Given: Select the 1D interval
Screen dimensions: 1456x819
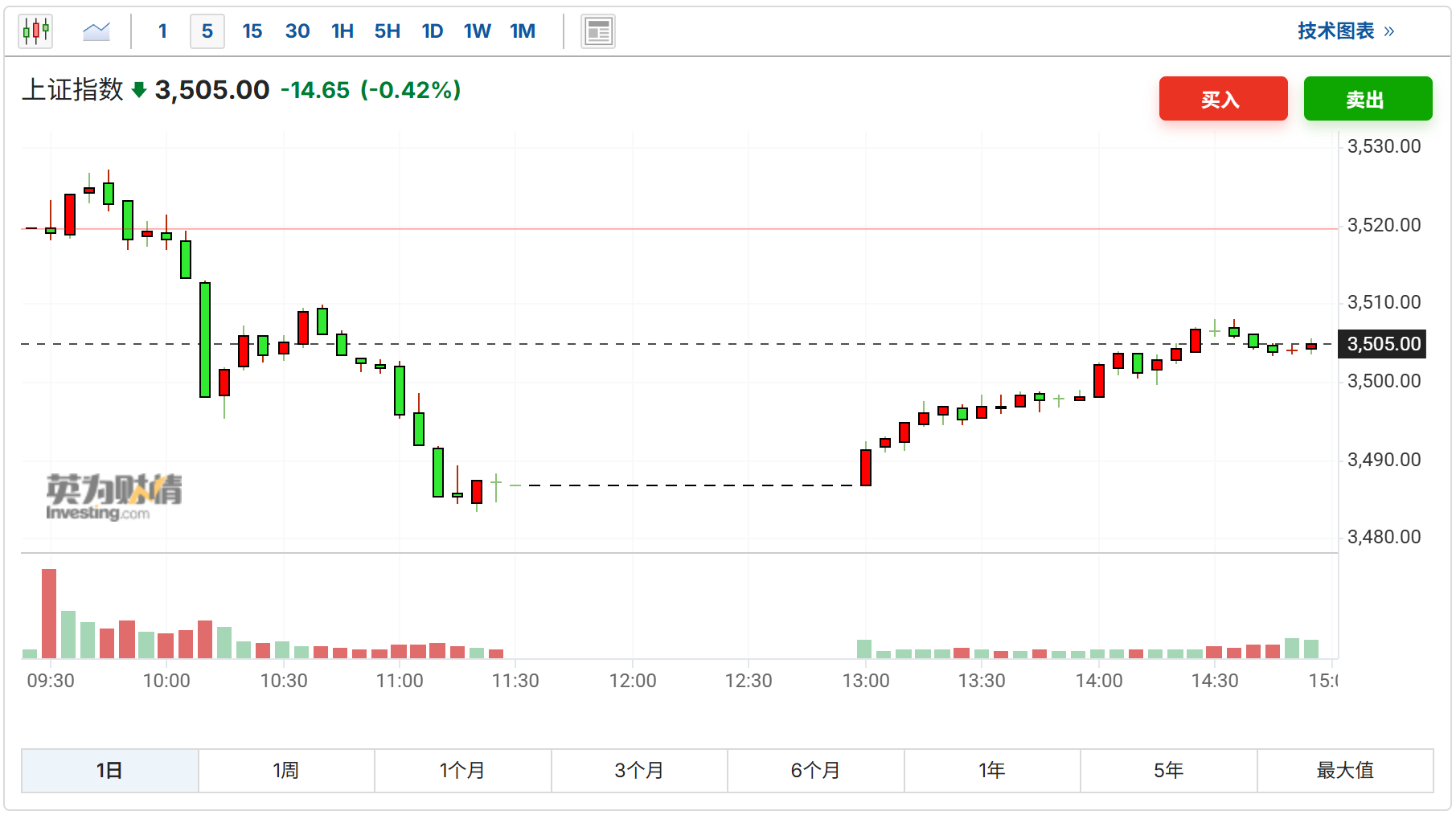Looking at the screenshot, I should click(433, 31).
